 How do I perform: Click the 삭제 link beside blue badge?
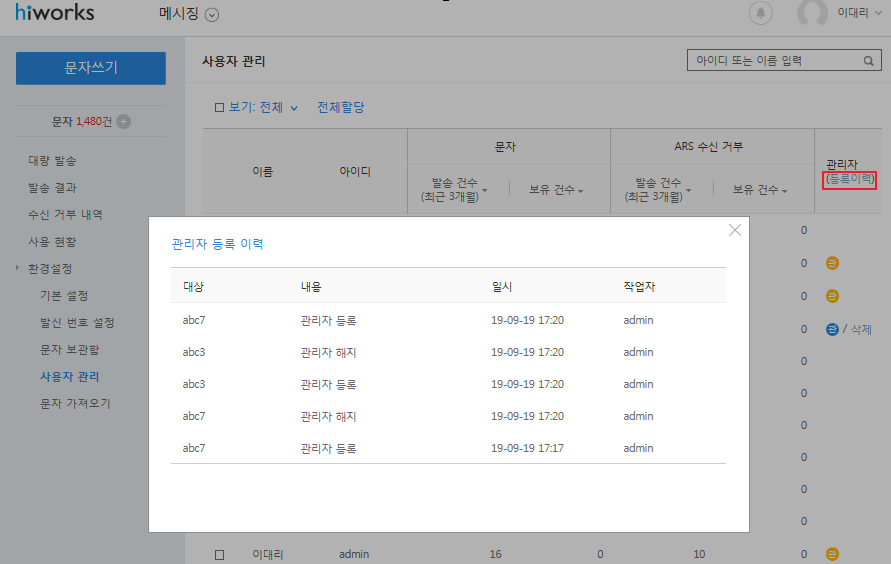click(862, 329)
